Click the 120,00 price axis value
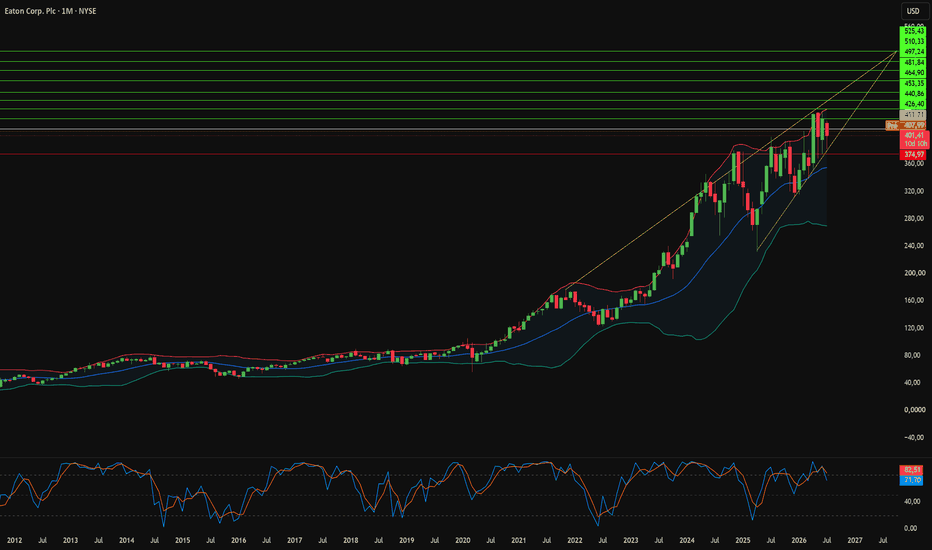The height and width of the screenshot is (550, 932). click(914, 328)
